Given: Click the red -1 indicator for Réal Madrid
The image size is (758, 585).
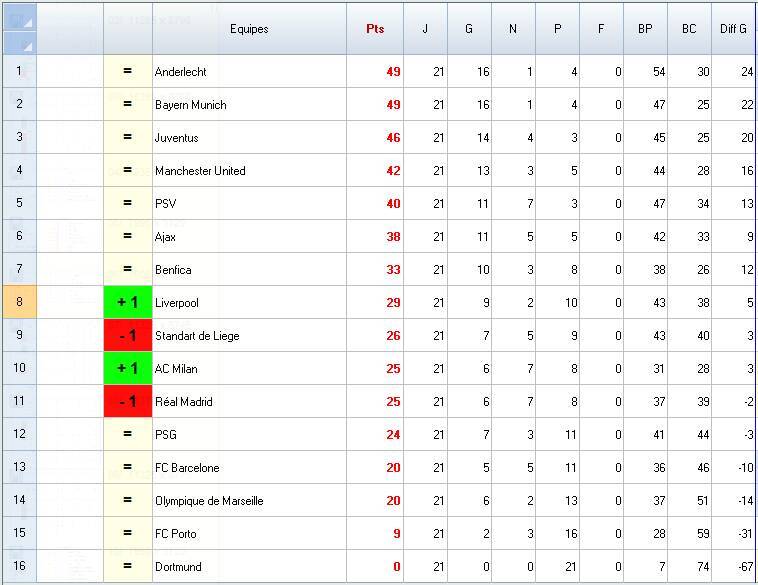Looking at the screenshot, I should pyautogui.click(x=127, y=402).
